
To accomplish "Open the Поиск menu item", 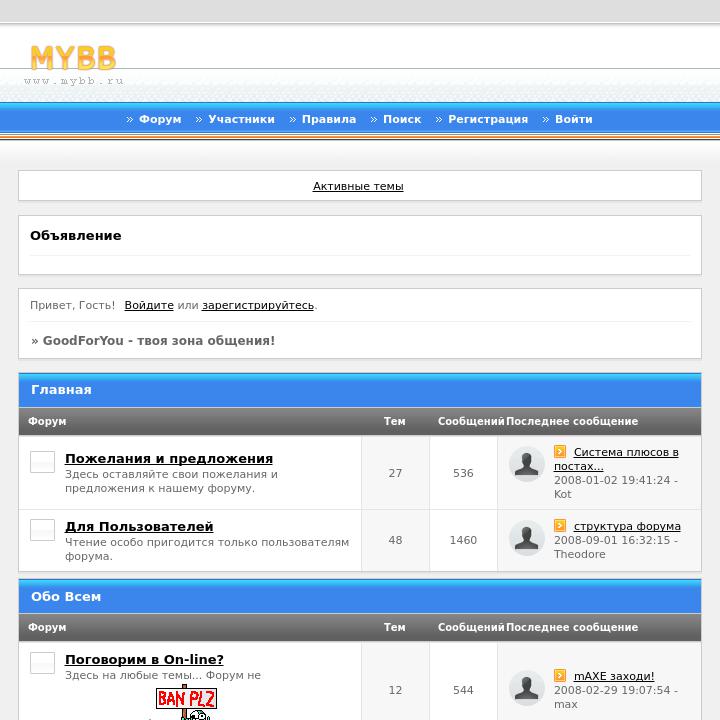I will click(x=402, y=119).
